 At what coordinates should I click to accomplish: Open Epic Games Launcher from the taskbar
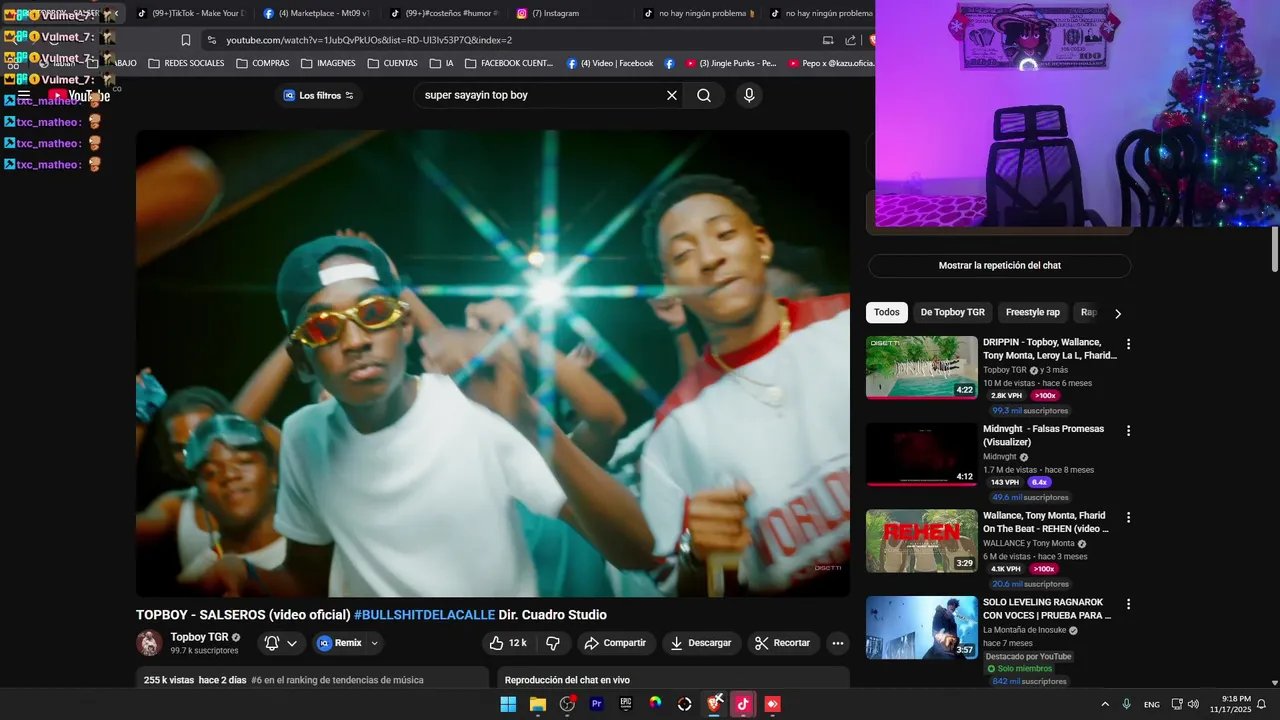point(626,704)
